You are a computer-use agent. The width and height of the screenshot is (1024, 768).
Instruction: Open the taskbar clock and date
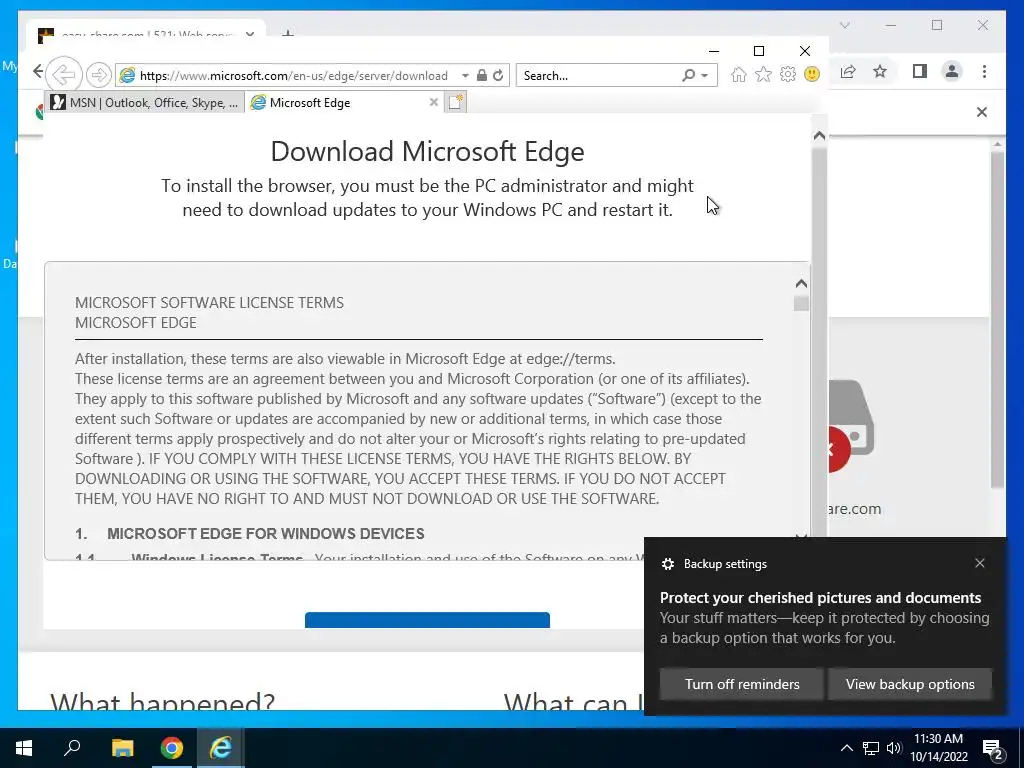pyautogui.click(x=938, y=748)
